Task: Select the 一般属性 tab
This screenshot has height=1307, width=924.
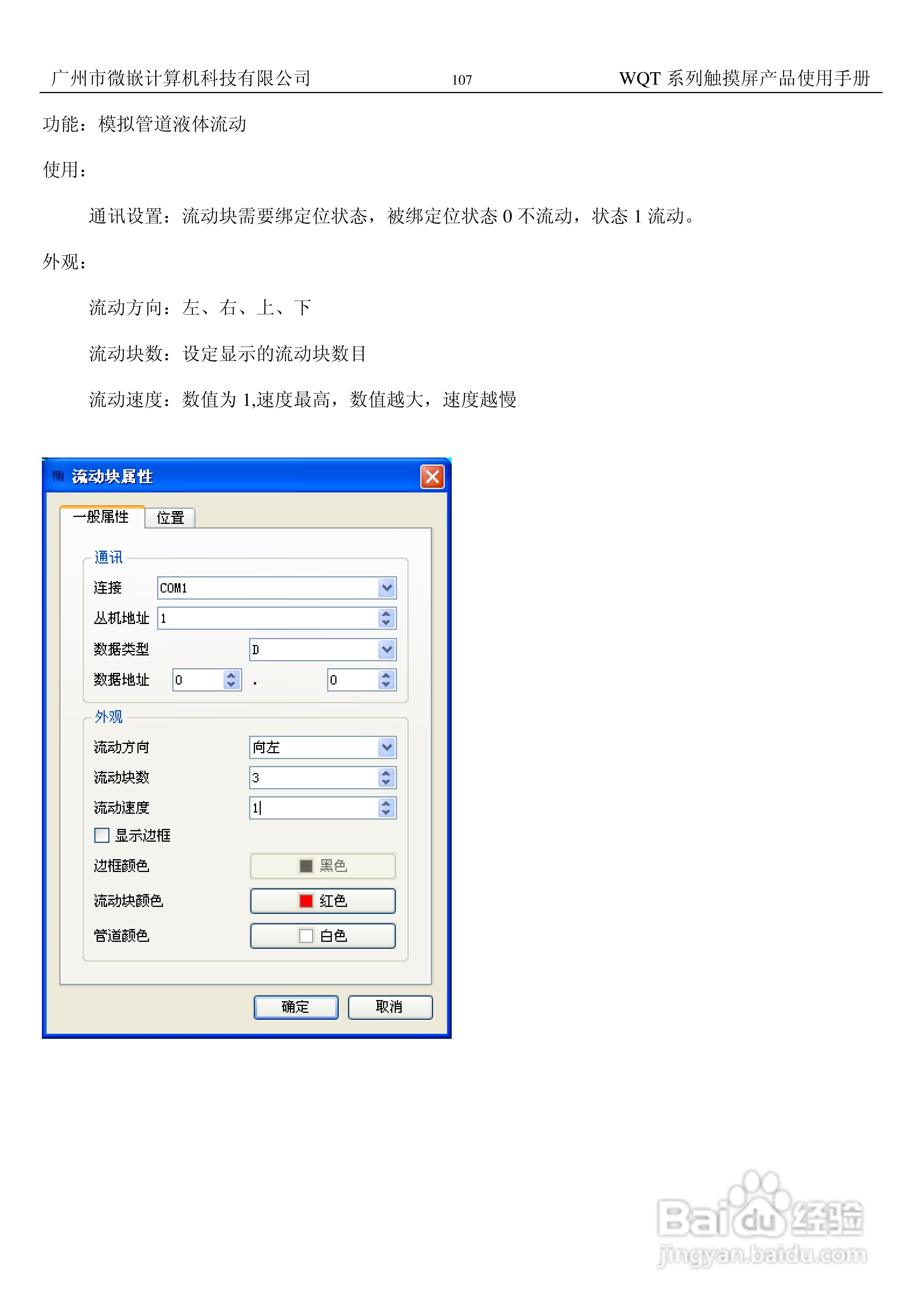Action: [101, 517]
